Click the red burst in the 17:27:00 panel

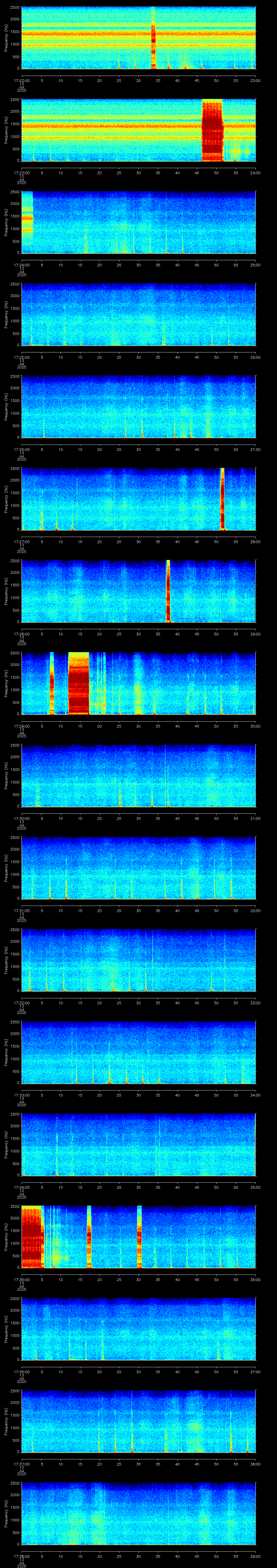[222, 499]
